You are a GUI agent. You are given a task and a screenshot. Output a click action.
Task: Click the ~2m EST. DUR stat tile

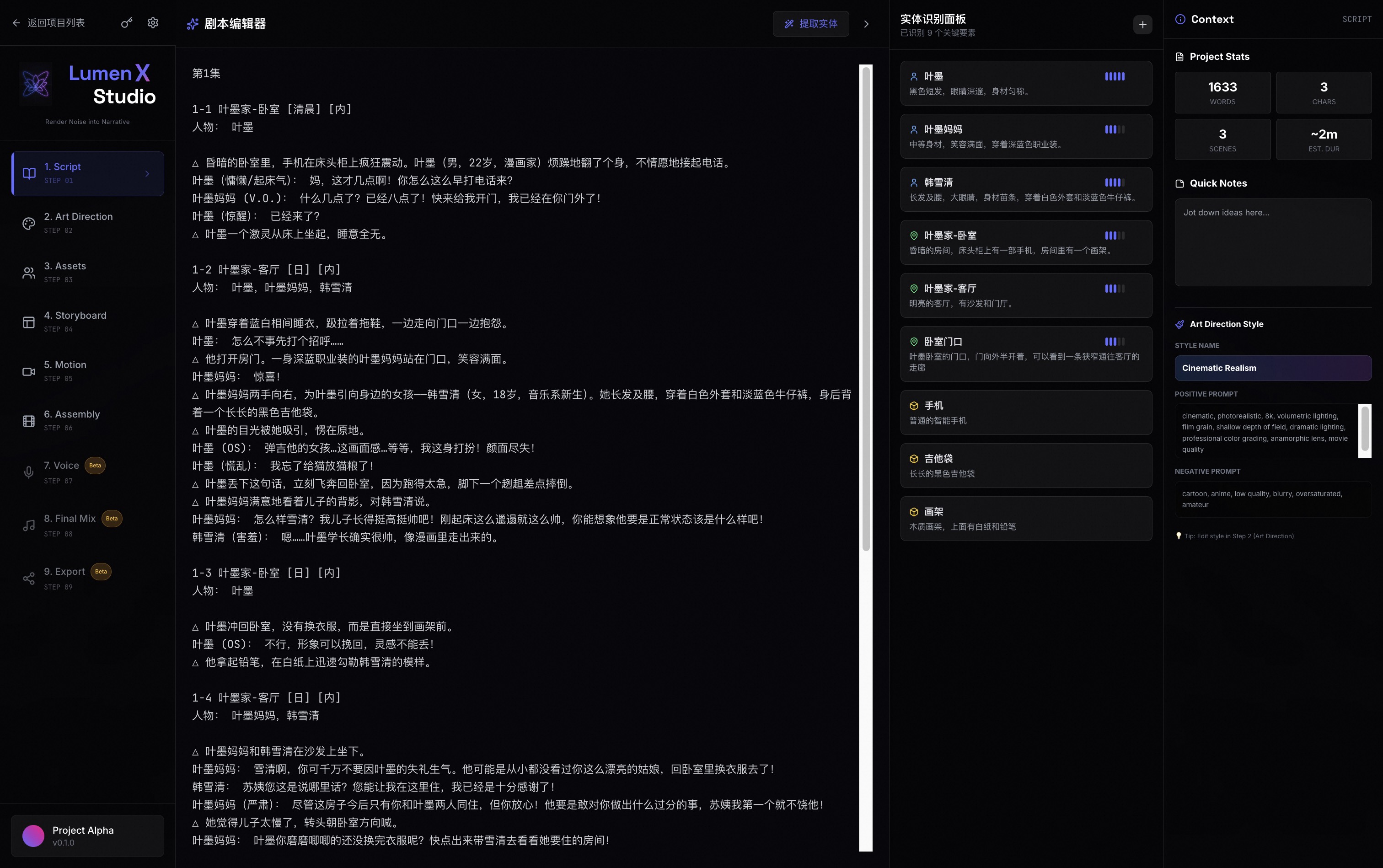(1324, 139)
